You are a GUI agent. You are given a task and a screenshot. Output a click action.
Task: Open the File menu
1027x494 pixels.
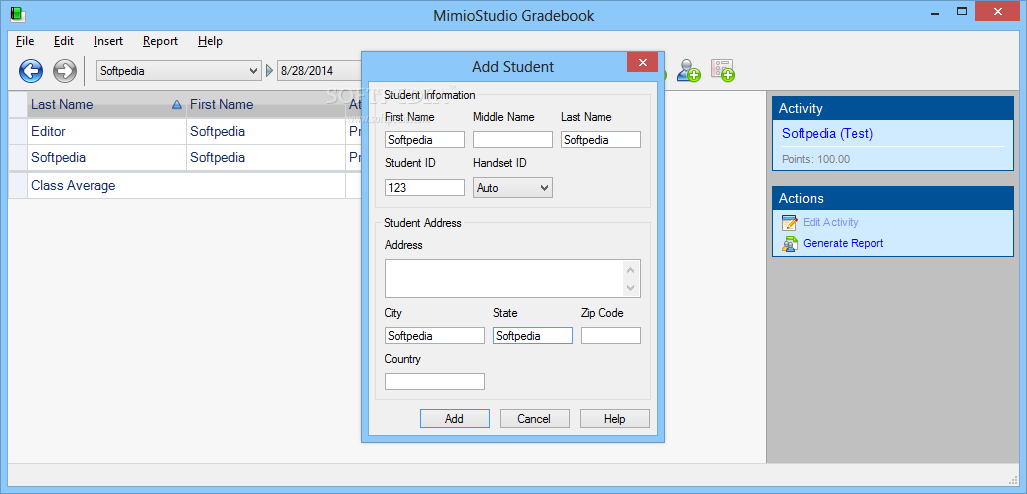click(25, 41)
